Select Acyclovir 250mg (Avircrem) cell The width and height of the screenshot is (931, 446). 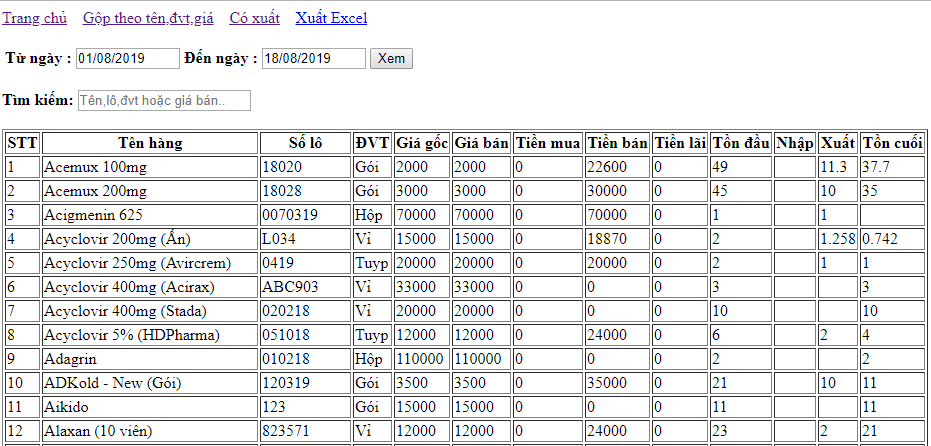150,263
